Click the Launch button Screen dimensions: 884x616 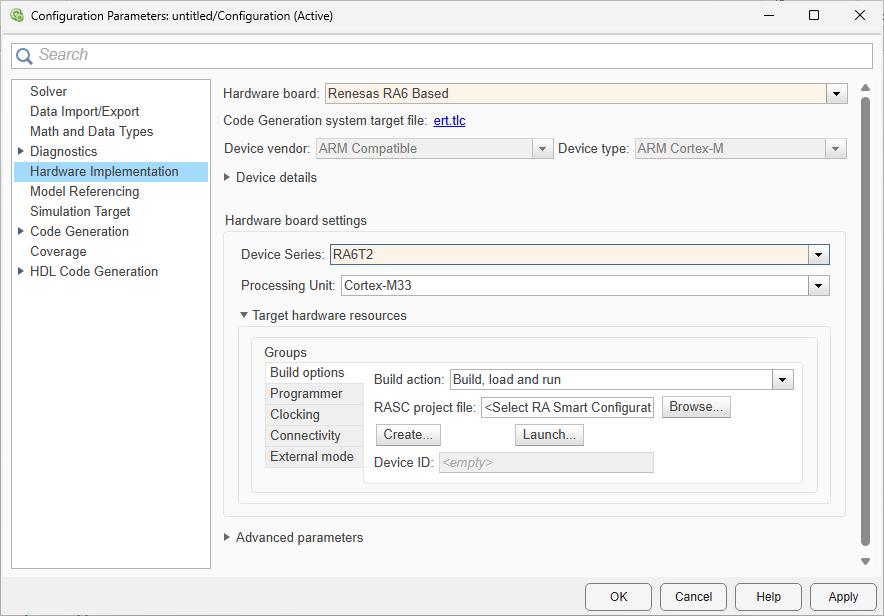(549, 434)
